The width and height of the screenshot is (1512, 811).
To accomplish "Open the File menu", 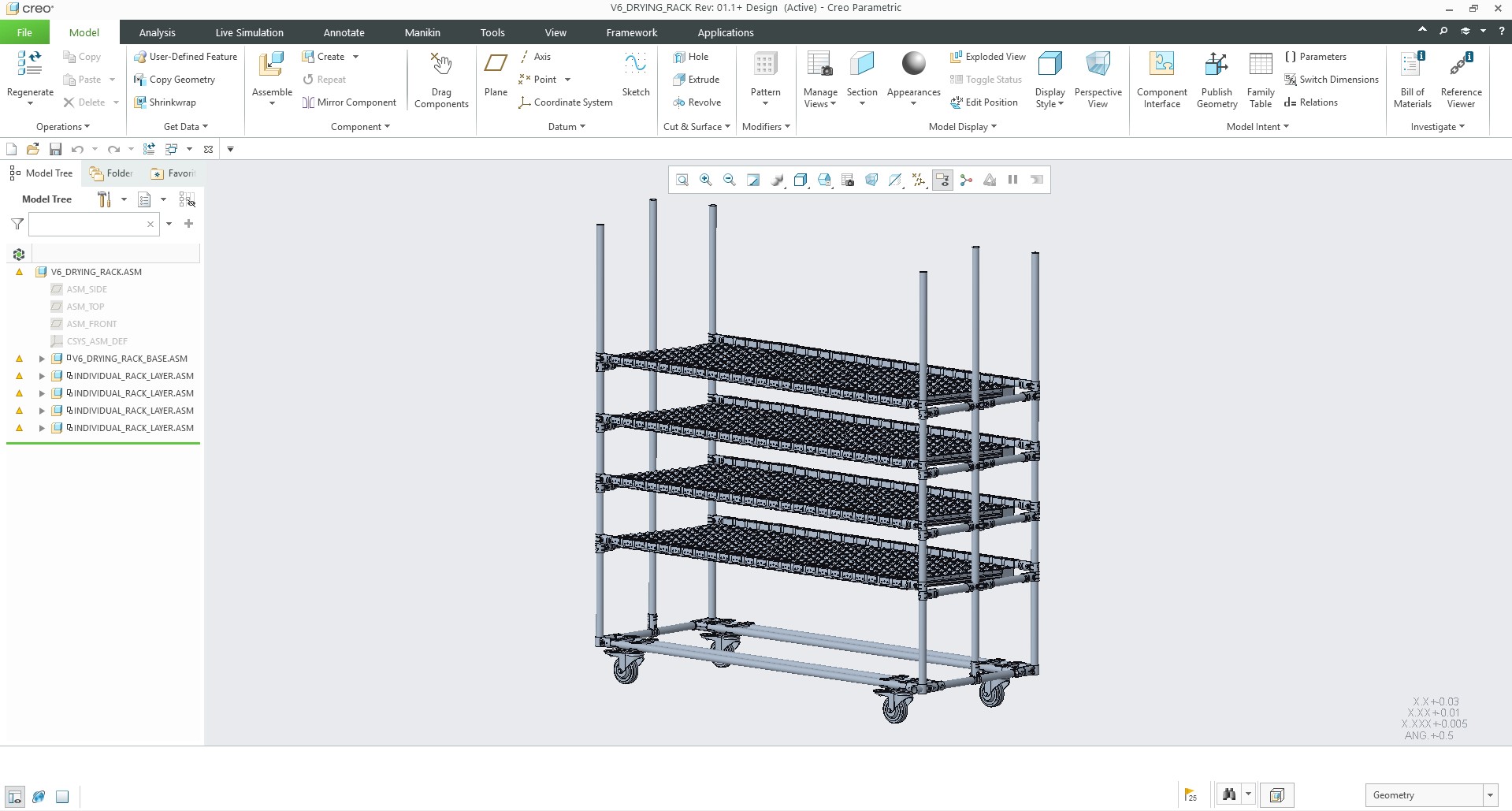I will [24, 32].
